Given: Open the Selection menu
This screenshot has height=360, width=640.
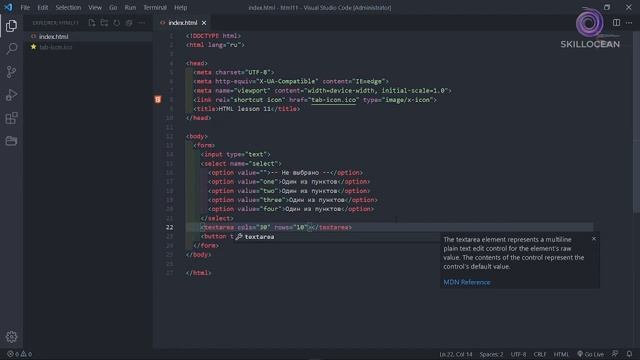Looking at the screenshot, I should click(x=68, y=7).
